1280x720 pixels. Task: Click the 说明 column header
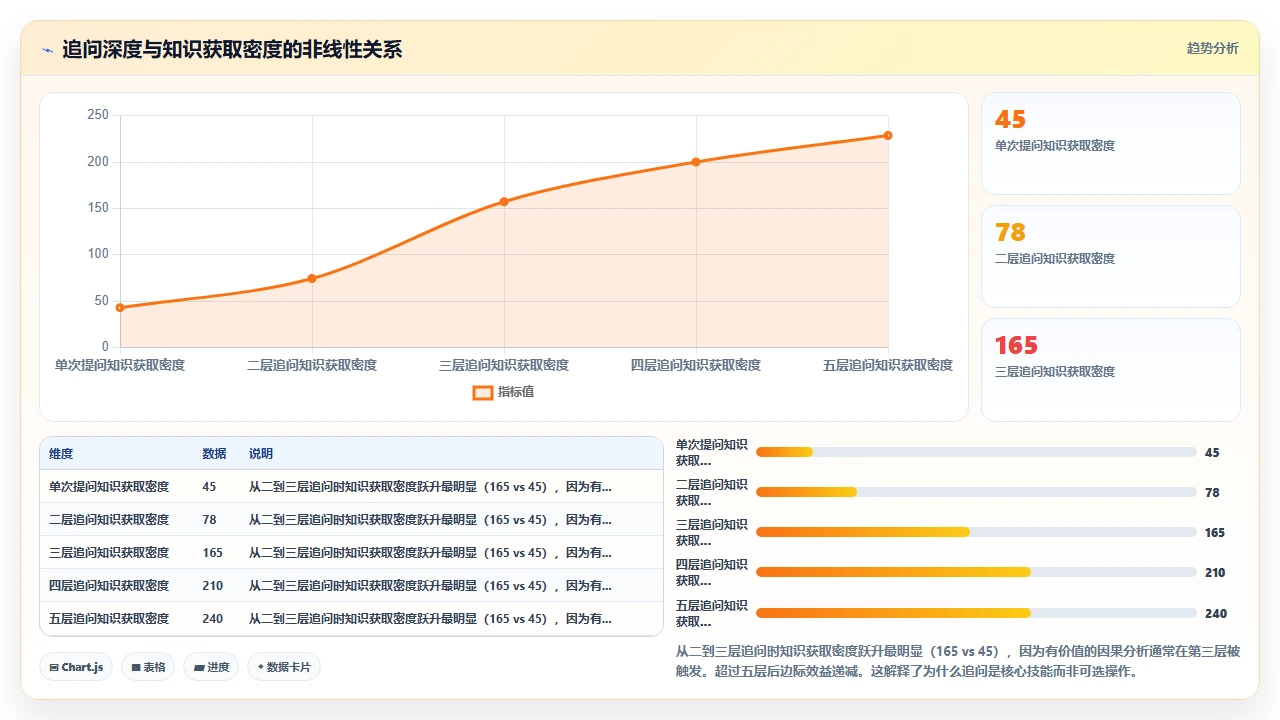(261, 454)
